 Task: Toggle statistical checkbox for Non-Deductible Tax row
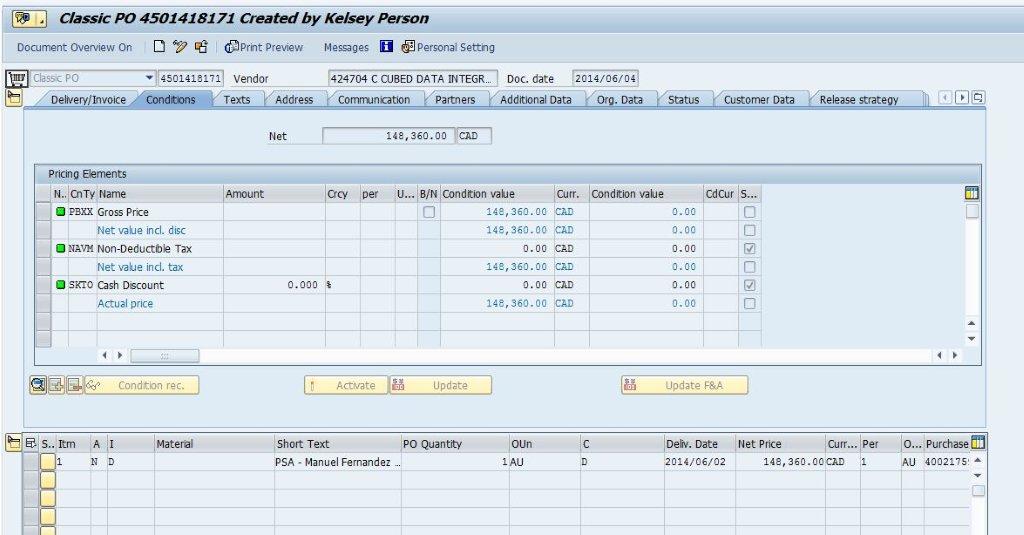749,249
